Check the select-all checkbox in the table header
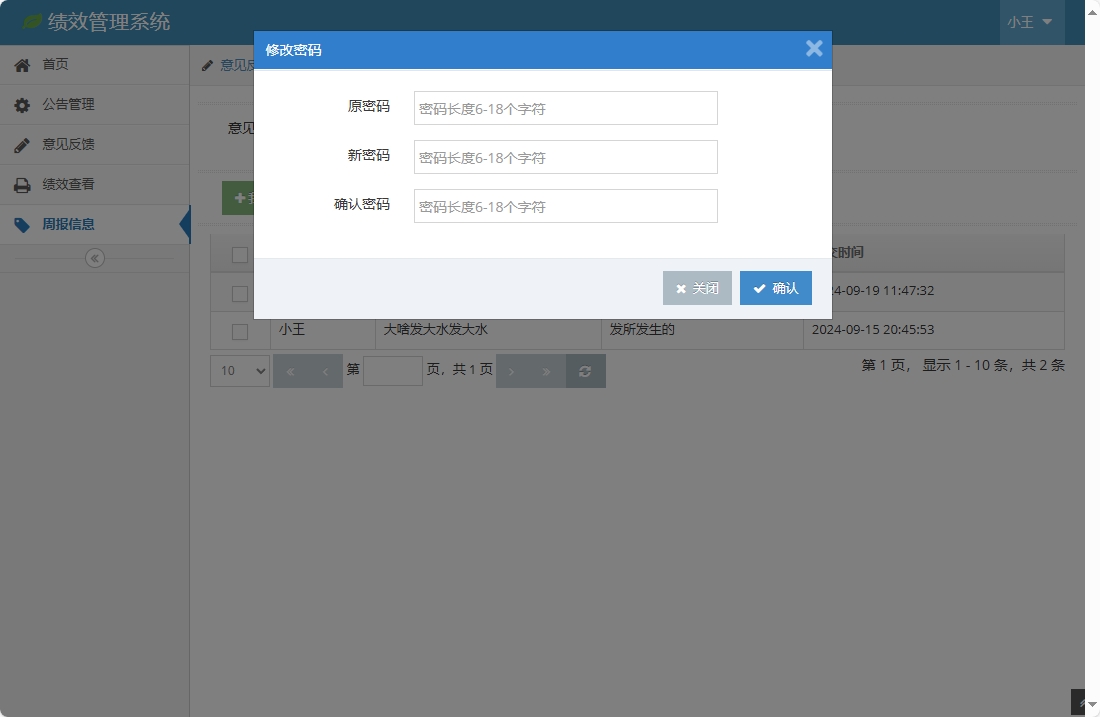 (x=238, y=255)
